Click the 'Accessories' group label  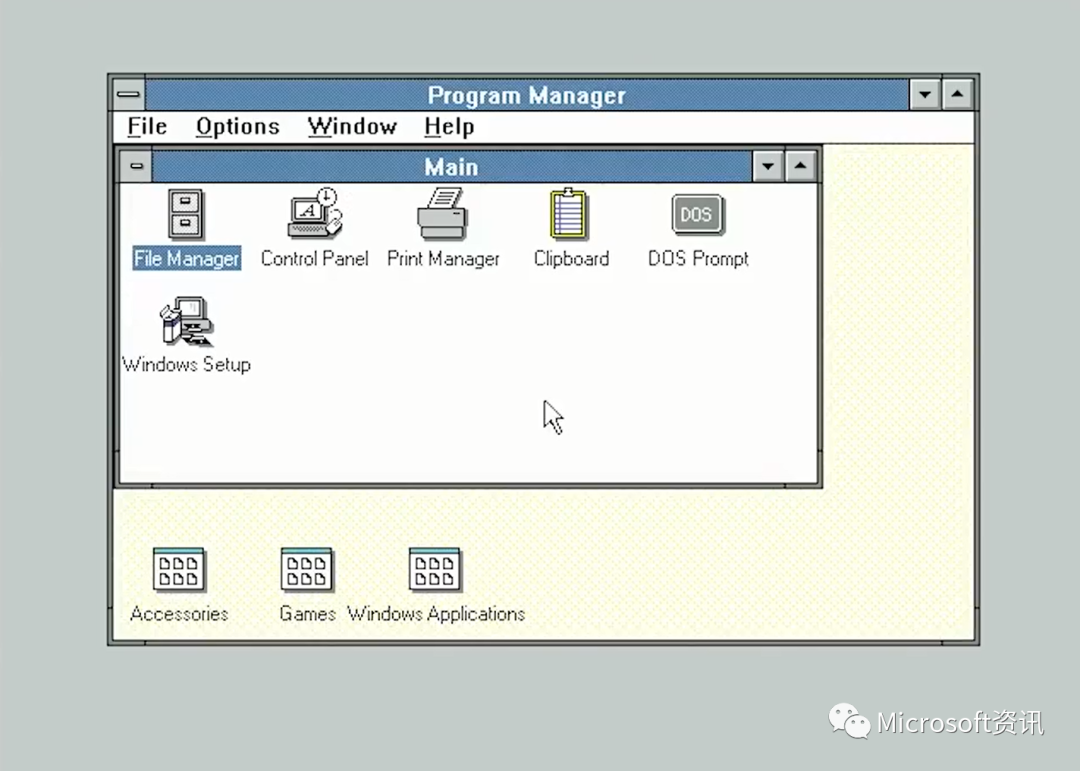(179, 613)
